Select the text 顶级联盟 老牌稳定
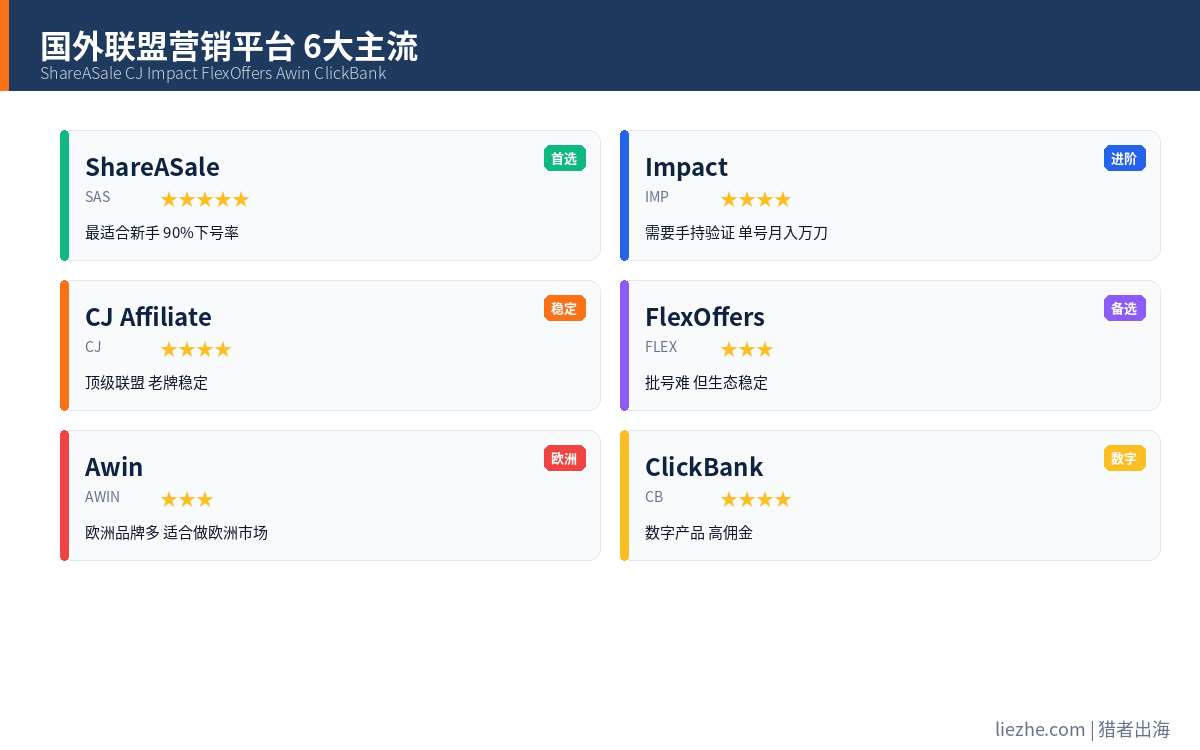Viewport: 1200px width, 750px height. tap(146, 383)
